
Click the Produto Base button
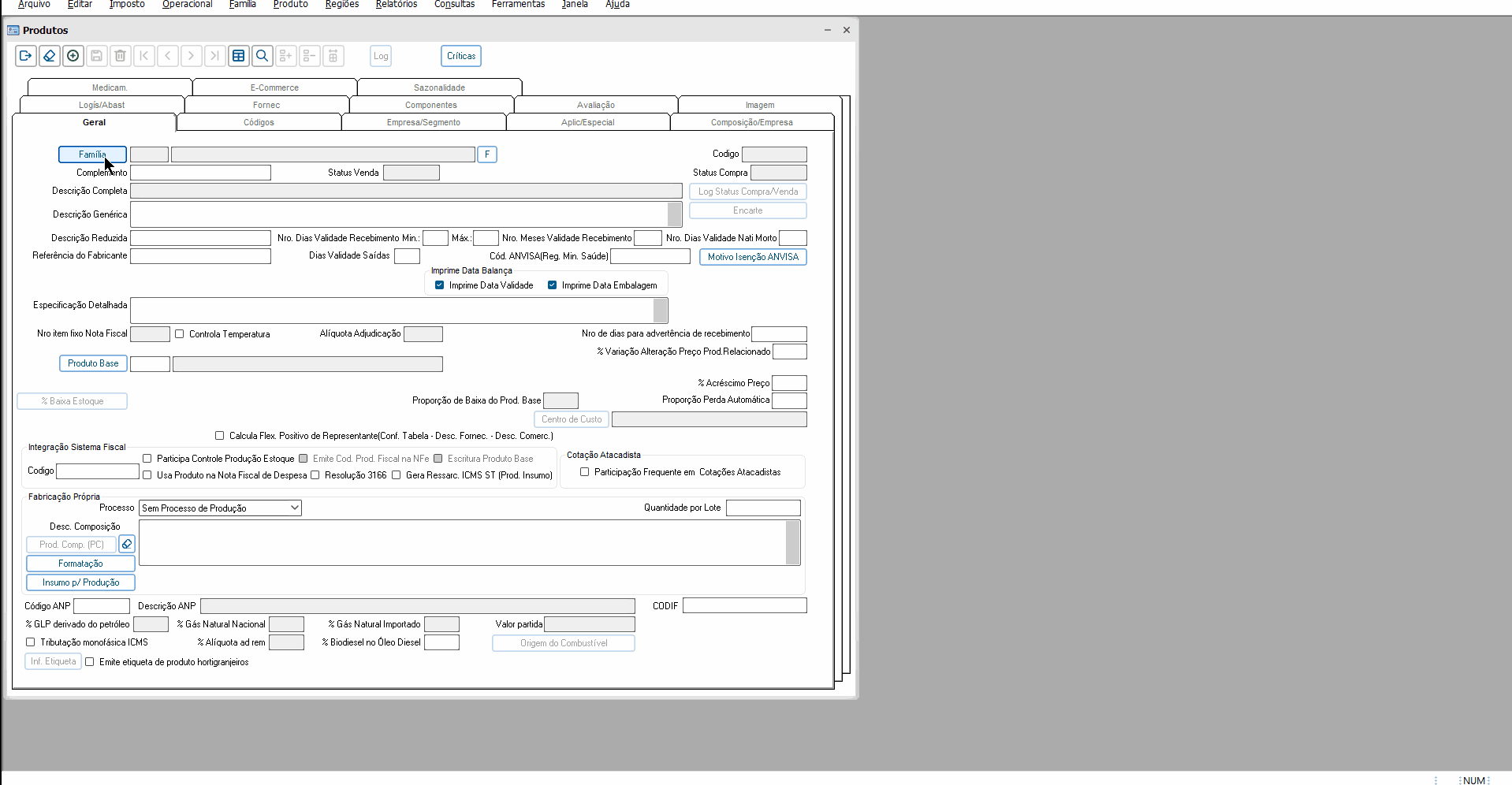(93, 363)
